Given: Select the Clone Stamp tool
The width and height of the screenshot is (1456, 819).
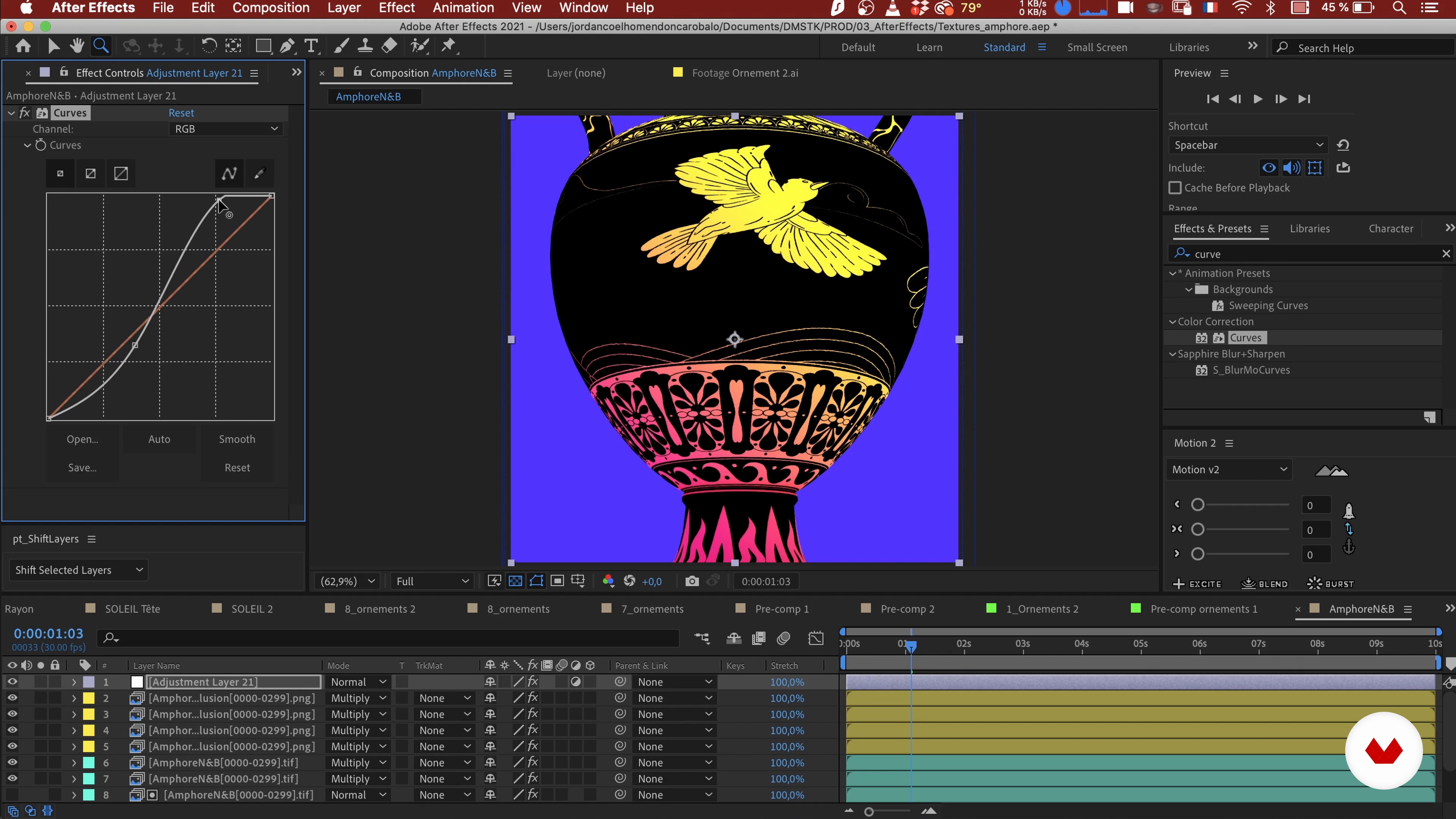Looking at the screenshot, I should tap(365, 46).
